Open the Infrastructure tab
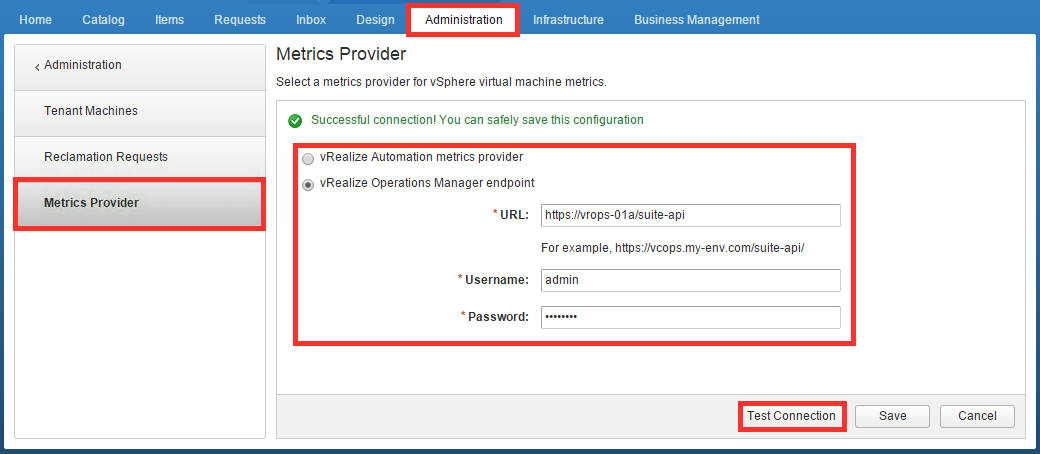Image resolution: width=1040 pixels, height=454 pixels. 568,20
